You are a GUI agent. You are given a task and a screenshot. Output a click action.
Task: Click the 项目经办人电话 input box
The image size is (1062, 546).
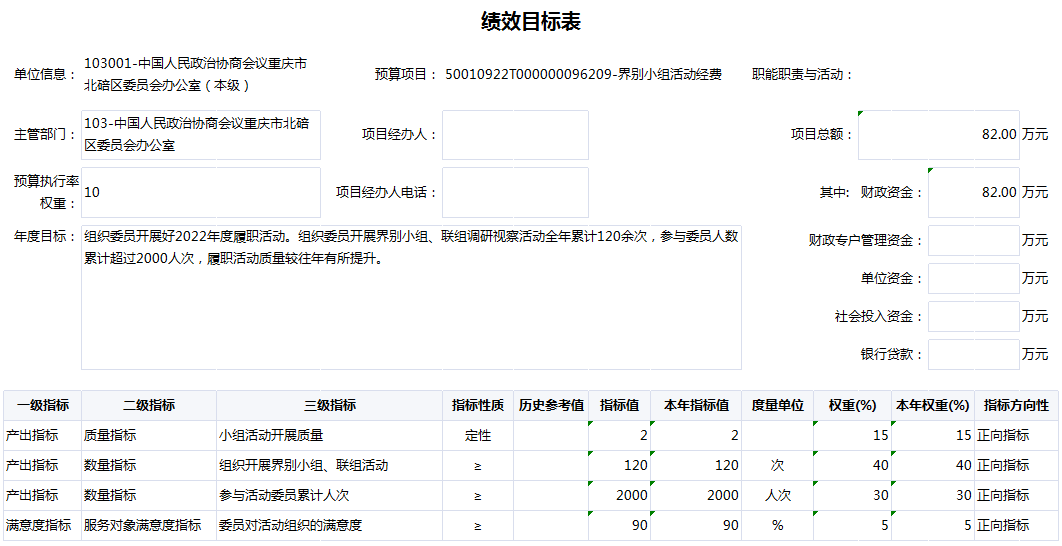pos(515,192)
